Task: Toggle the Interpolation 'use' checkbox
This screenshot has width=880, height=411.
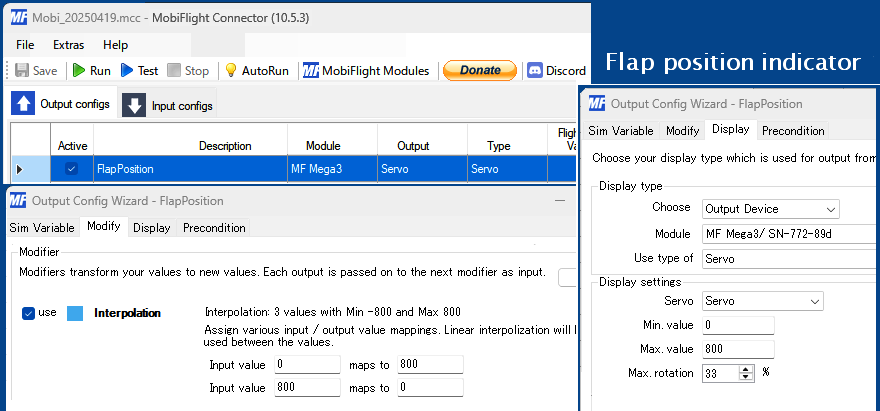Action: click(29, 313)
